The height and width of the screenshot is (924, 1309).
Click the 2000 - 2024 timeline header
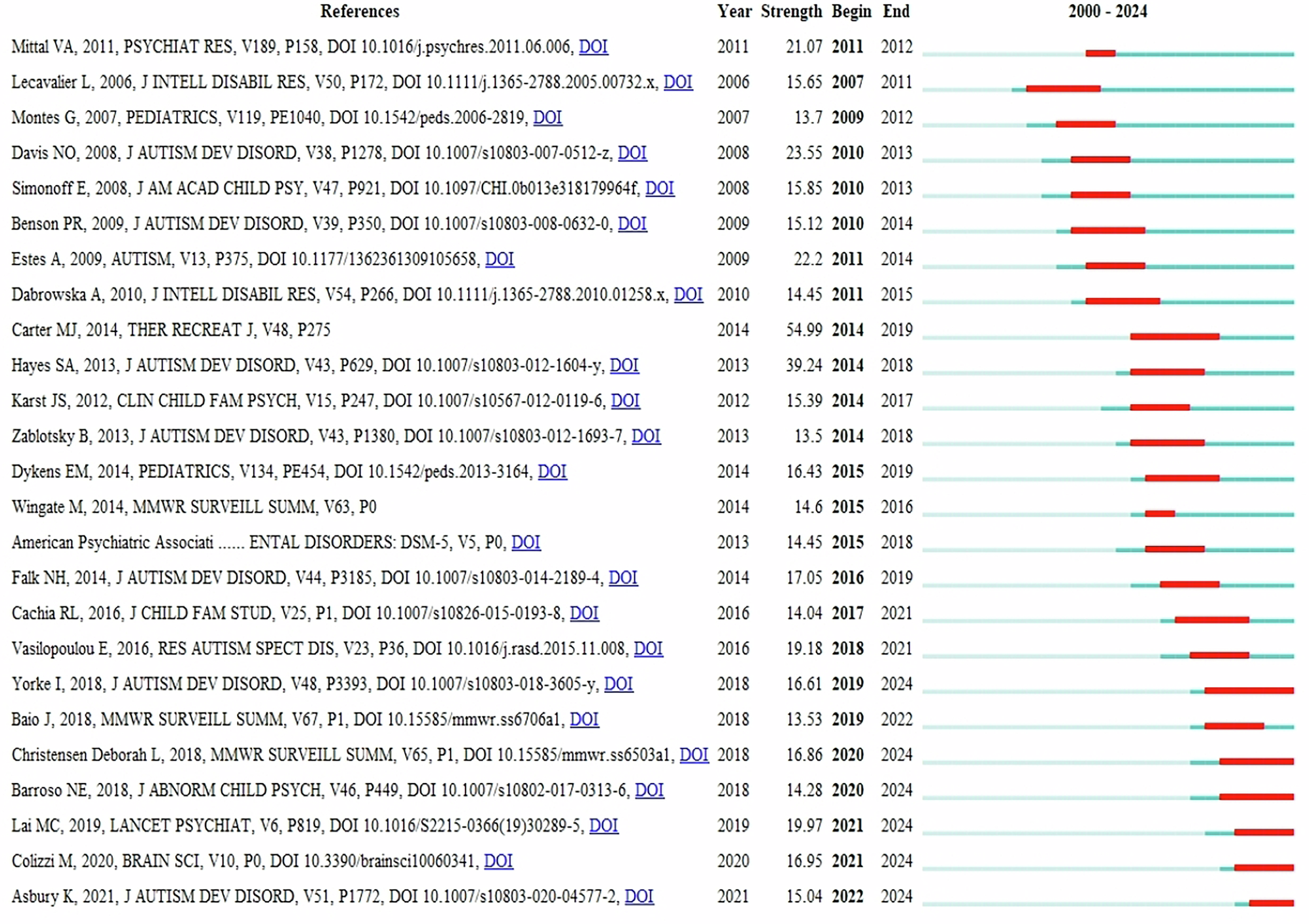(x=1107, y=12)
